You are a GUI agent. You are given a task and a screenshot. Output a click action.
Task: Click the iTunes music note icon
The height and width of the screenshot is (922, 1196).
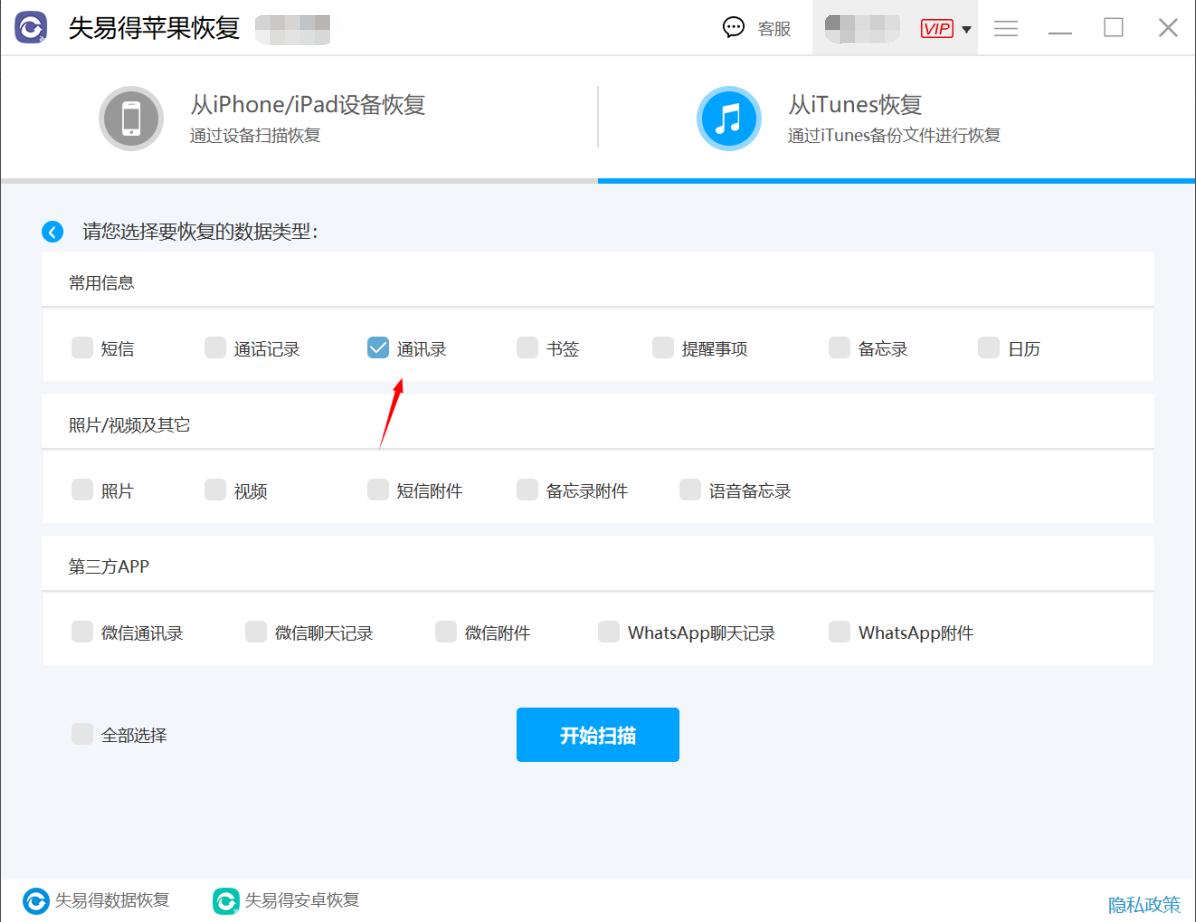728,118
